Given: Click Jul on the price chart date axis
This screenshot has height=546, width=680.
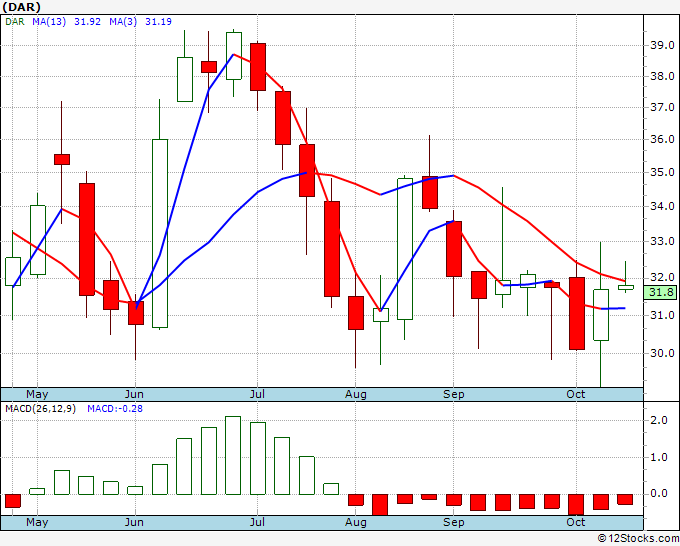Looking at the screenshot, I should click(257, 394).
